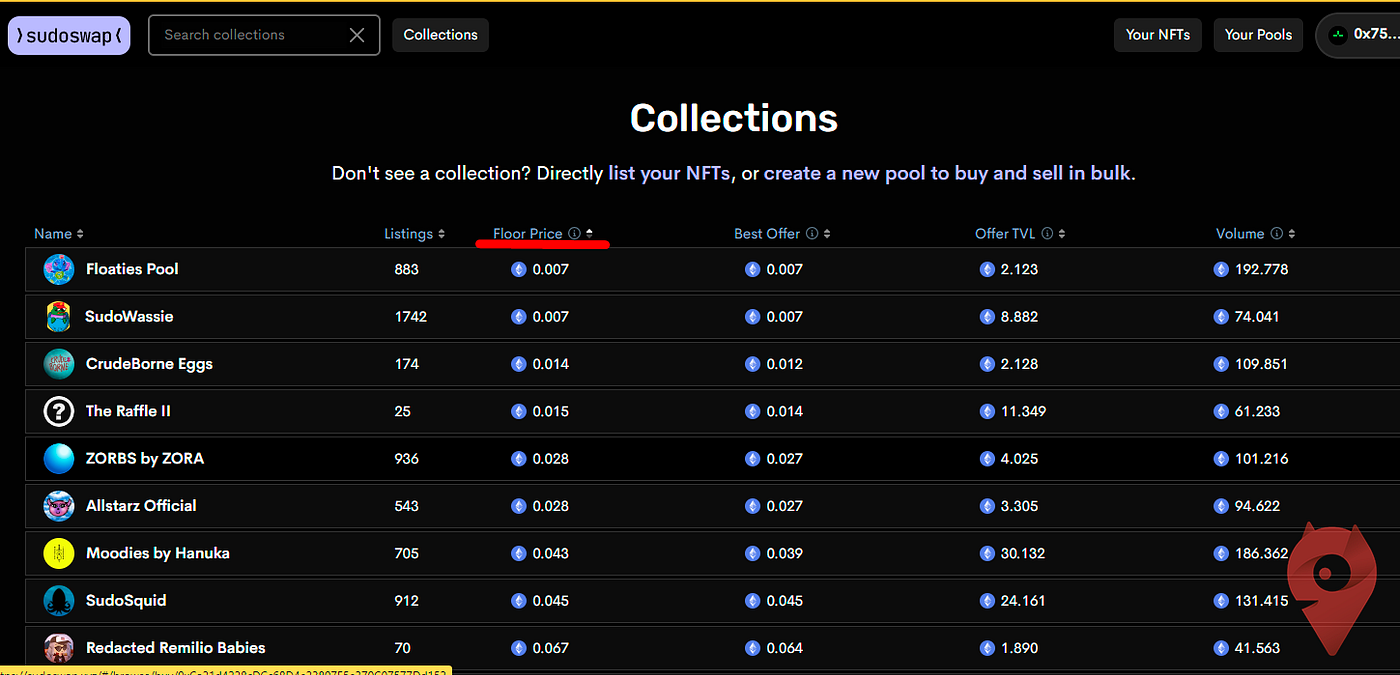Click the 101.216 volume for ZORBS
1400x675 pixels.
[x=1262, y=459]
